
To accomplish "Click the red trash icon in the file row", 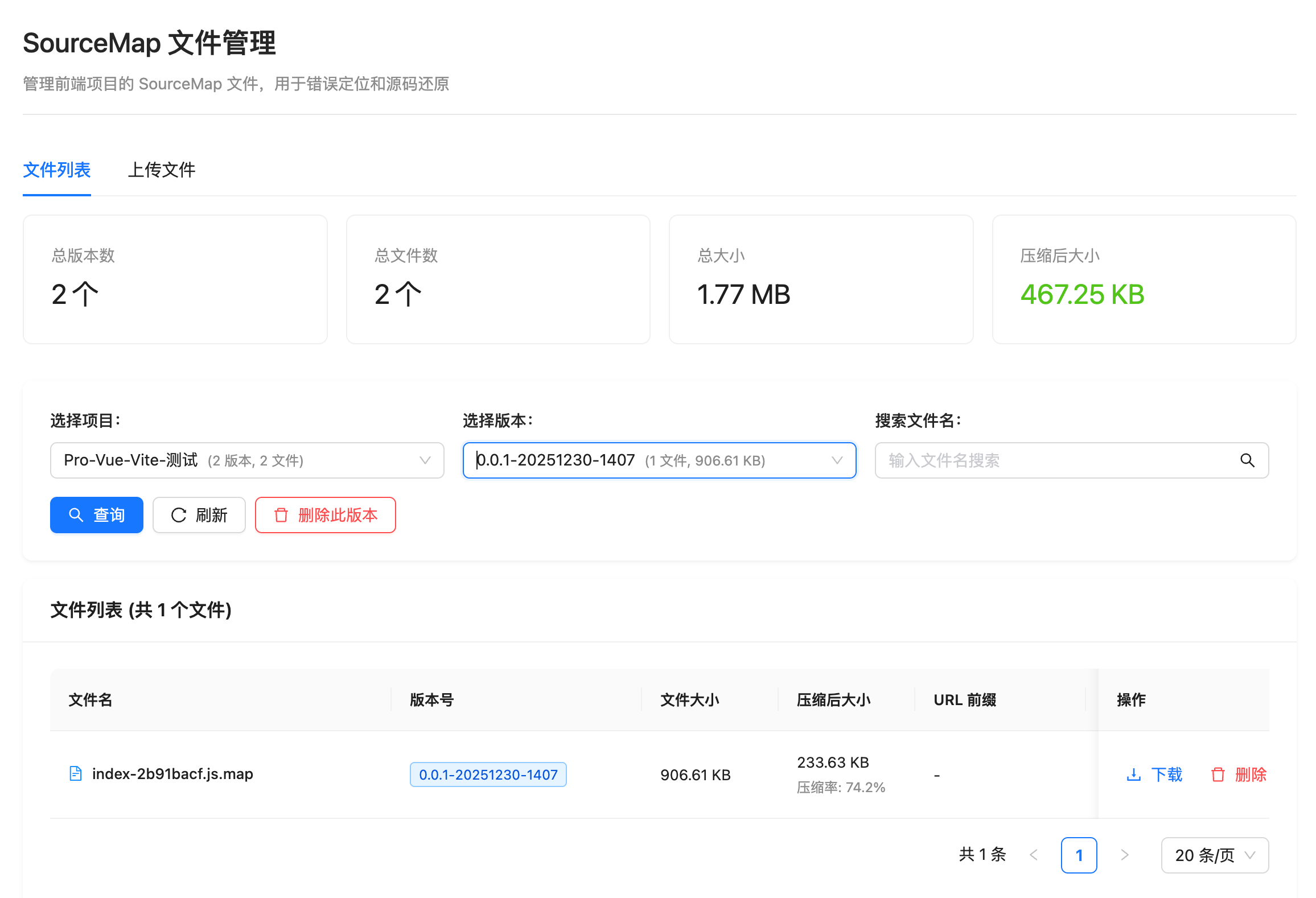I will (1218, 775).
